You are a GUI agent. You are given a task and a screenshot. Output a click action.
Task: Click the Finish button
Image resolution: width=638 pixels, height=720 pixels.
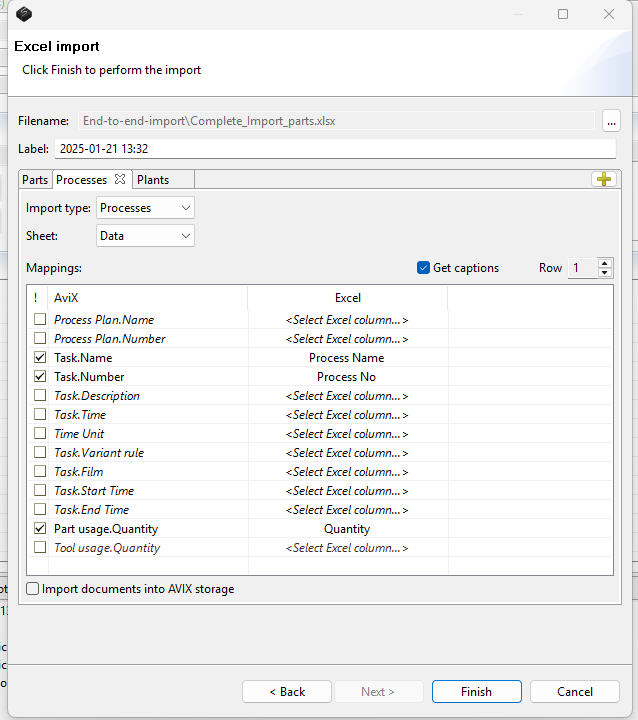(x=476, y=691)
